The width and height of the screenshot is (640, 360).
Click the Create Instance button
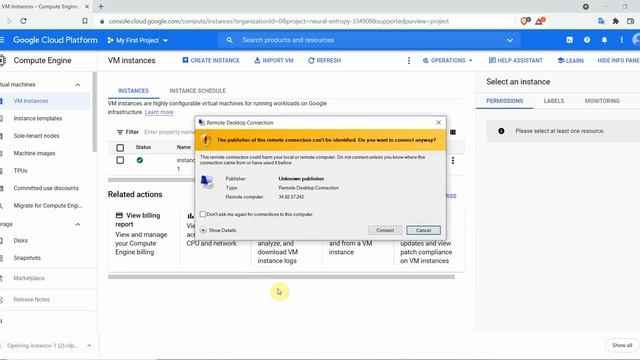[x=211, y=60]
